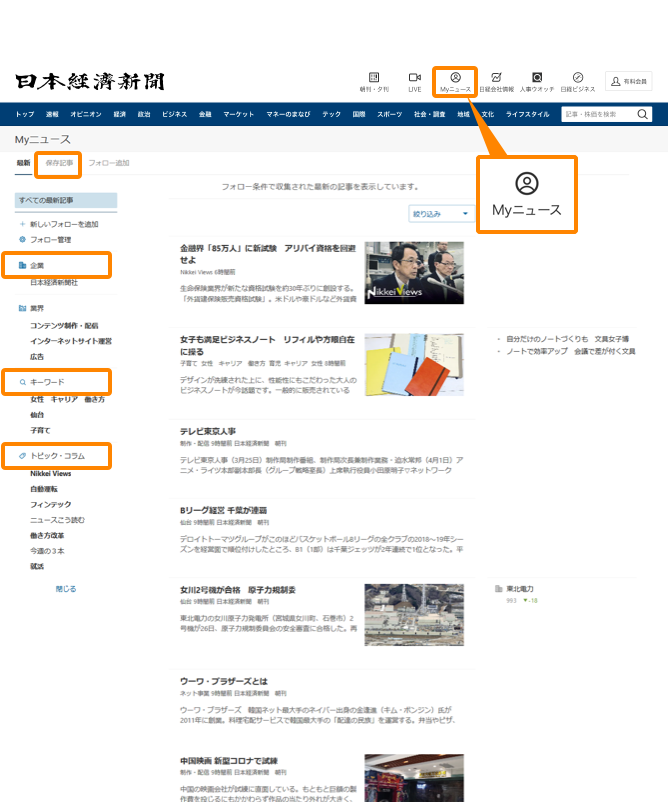The image size is (668, 802).
Task: Select マーケット in the navigation bar
Action: [238, 114]
